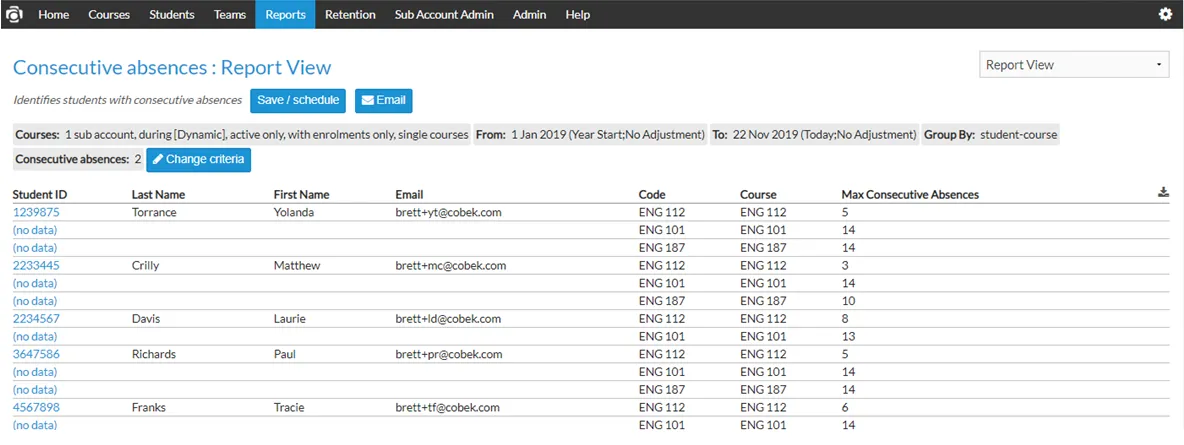This screenshot has height=445, width=1184.
Task: Select first name Laurie
Action: (x=289, y=319)
